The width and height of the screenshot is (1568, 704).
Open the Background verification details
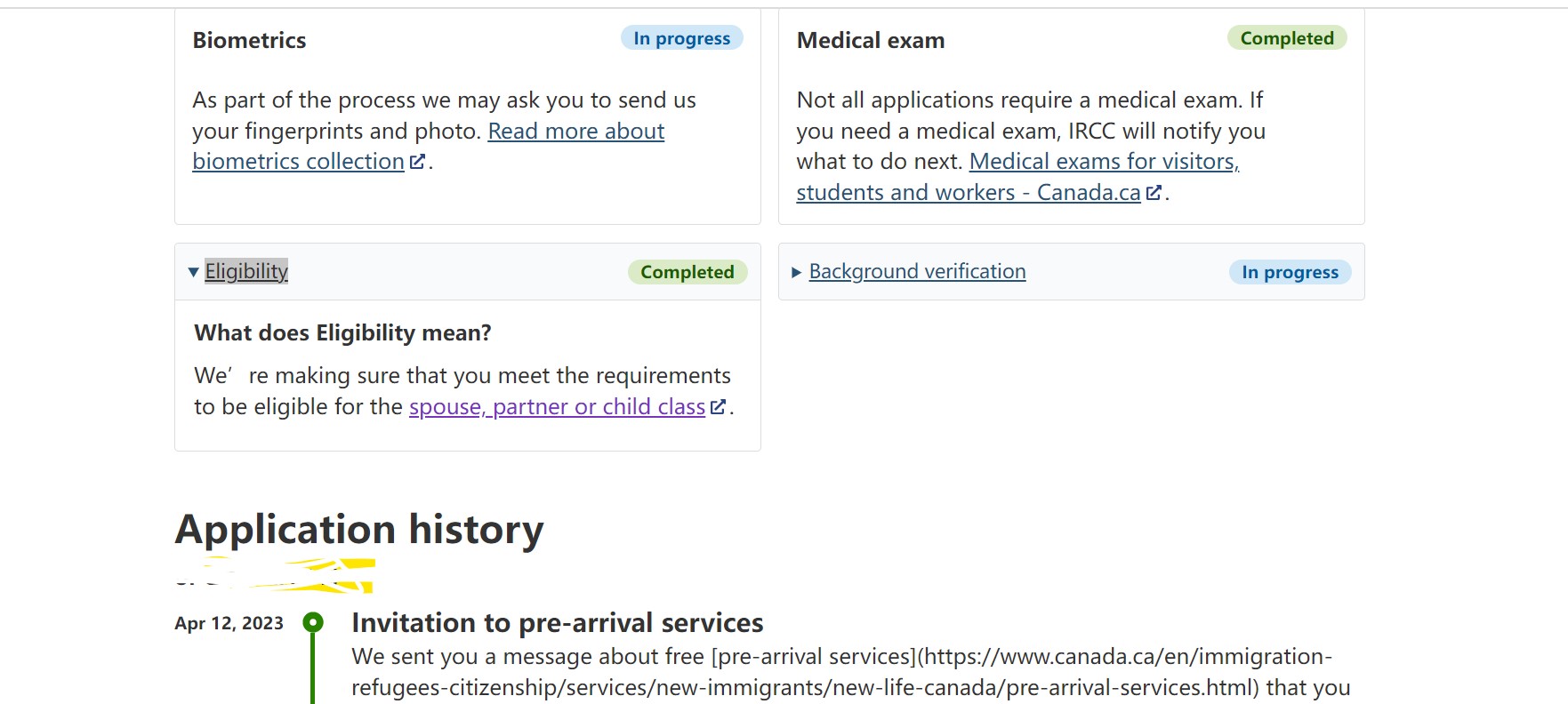coord(917,271)
